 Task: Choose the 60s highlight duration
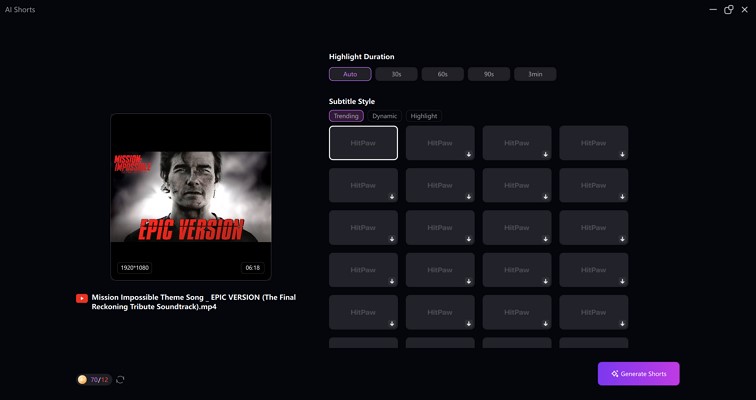pos(443,74)
